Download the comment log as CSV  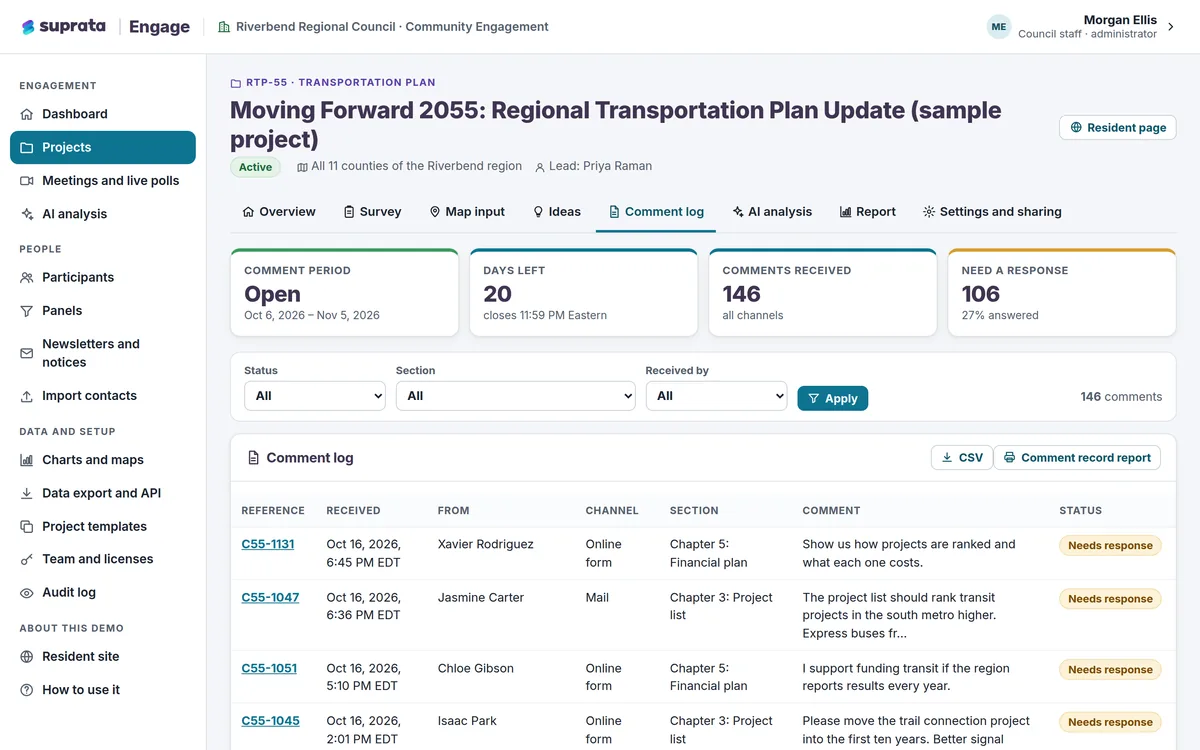point(962,457)
